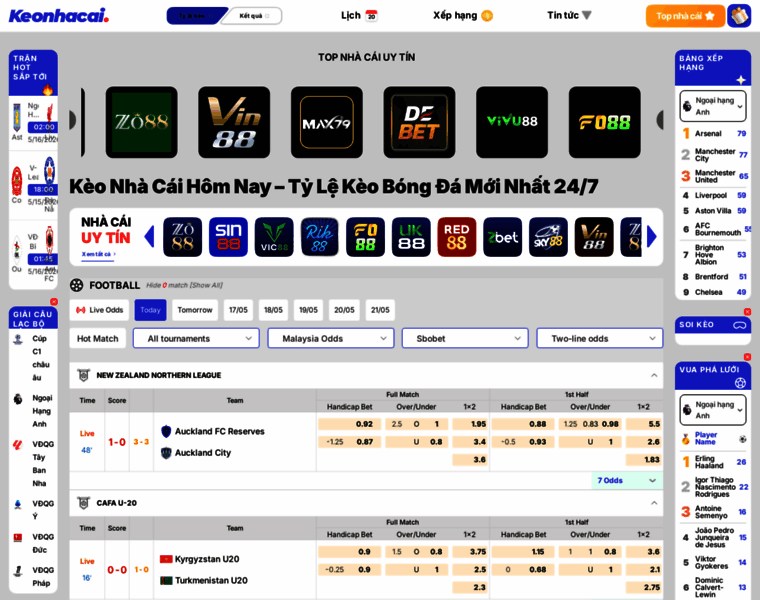
Task: Open the Xếp hạng menu item
Action: tap(462, 16)
